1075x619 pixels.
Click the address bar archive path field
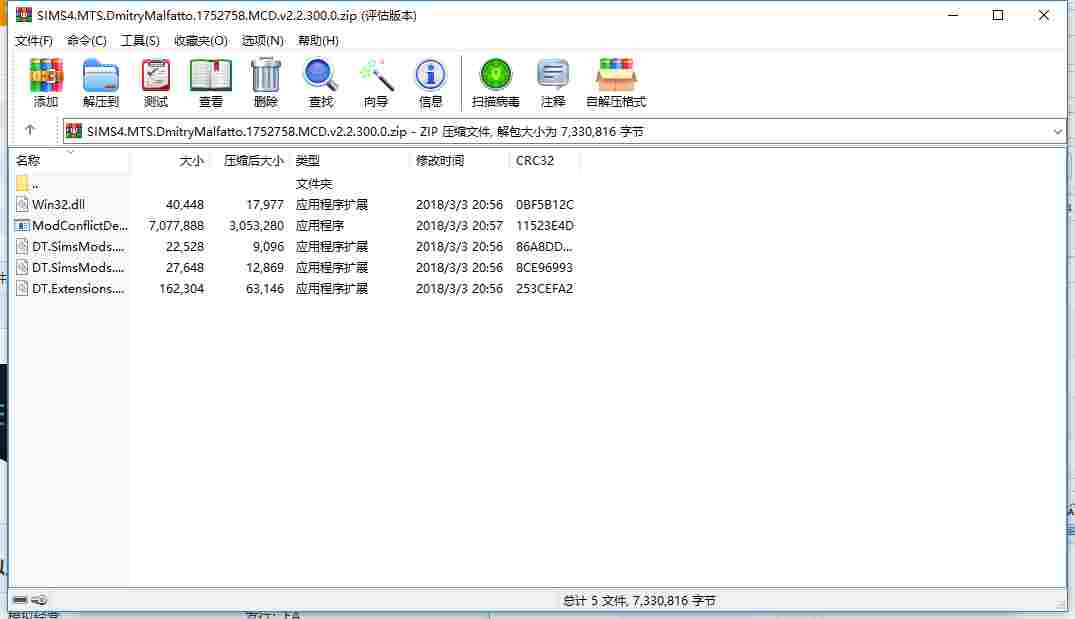coord(564,132)
